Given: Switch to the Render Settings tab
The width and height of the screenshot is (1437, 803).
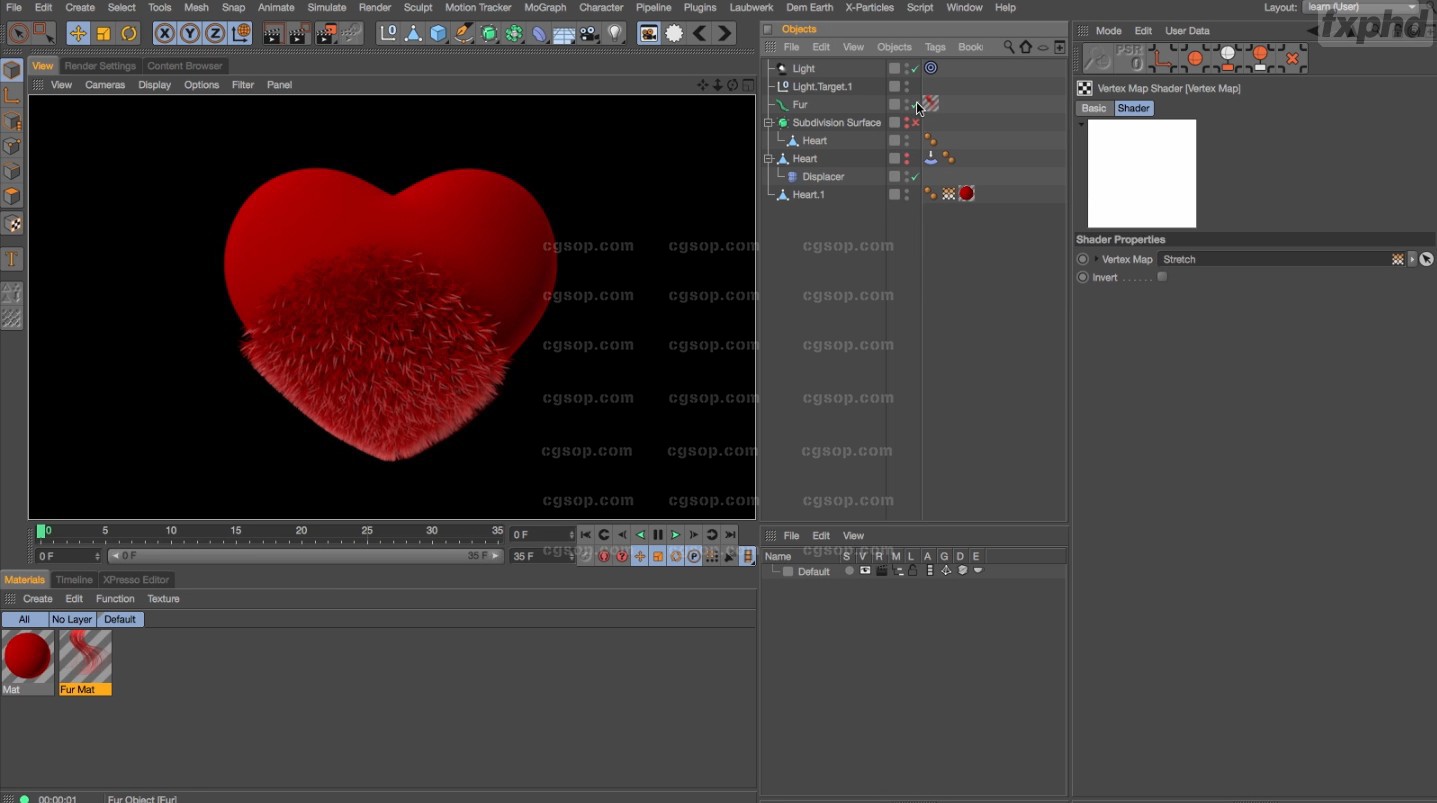Looking at the screenshot, I should click(x=100, y=66).
